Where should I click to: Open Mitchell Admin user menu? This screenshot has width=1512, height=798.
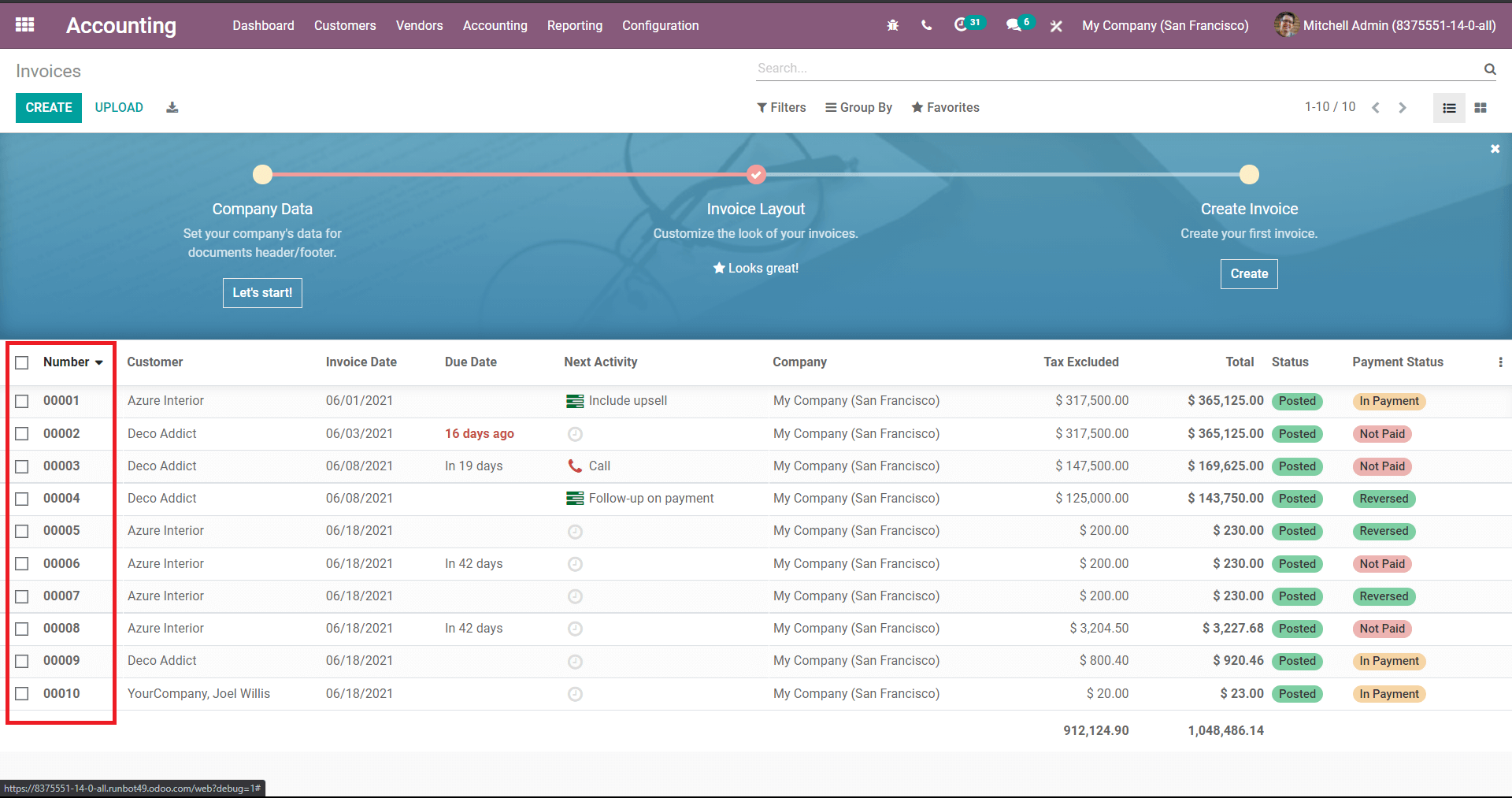tap(1385, 25)
